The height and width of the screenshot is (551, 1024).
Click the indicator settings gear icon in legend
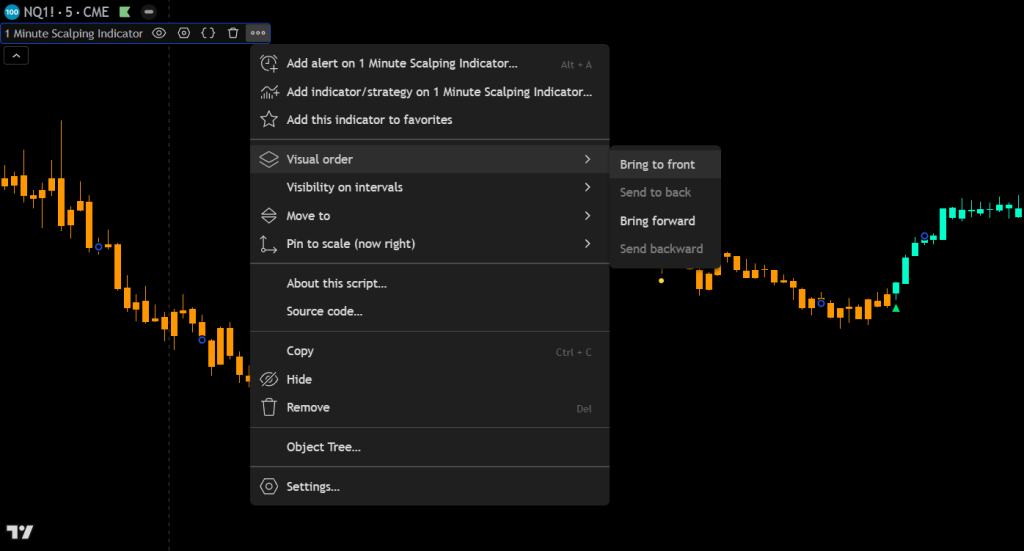(184, 33)
